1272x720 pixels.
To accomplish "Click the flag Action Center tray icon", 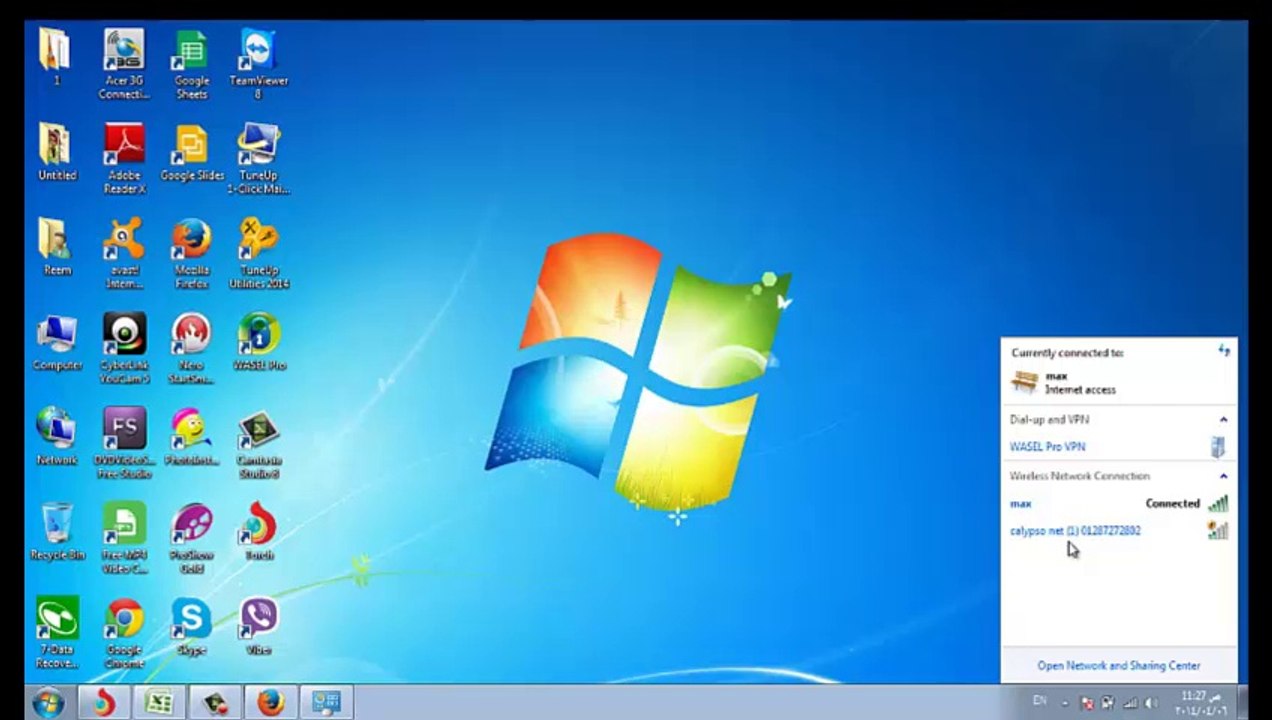I will pyautogui.click(x=1088, y=703).
